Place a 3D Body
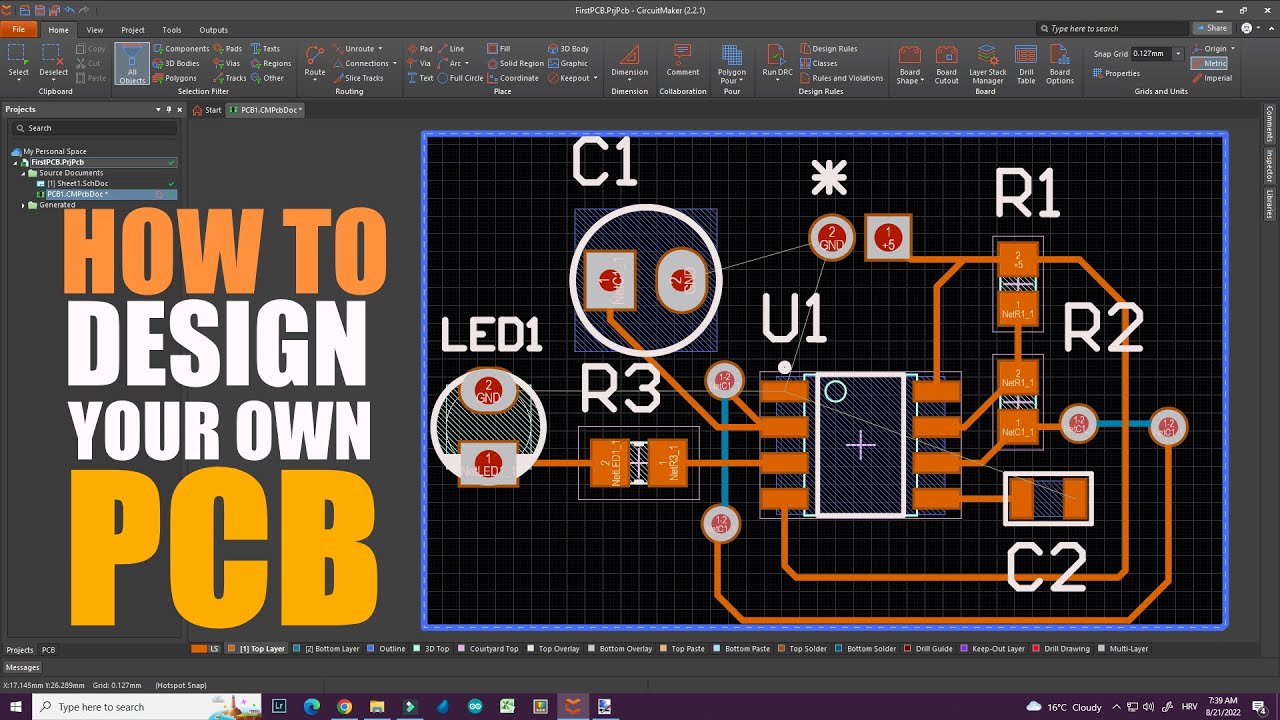This screenshot has height=720, width=1280. tap(568, 48)
